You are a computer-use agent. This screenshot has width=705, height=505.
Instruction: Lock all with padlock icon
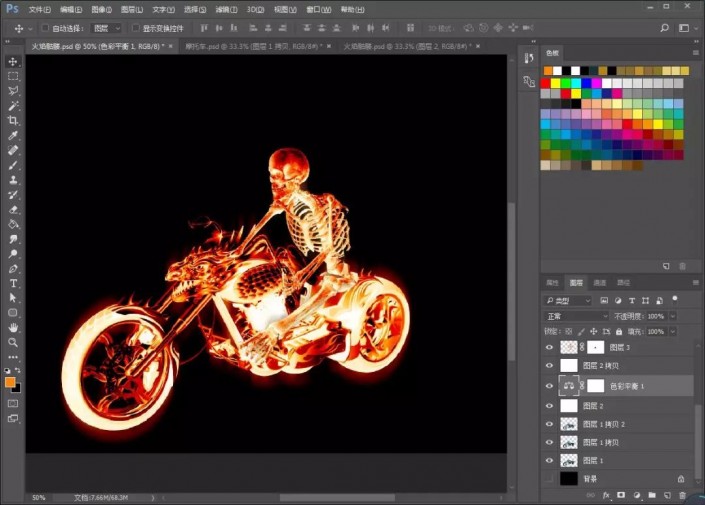tap(619, 331)
